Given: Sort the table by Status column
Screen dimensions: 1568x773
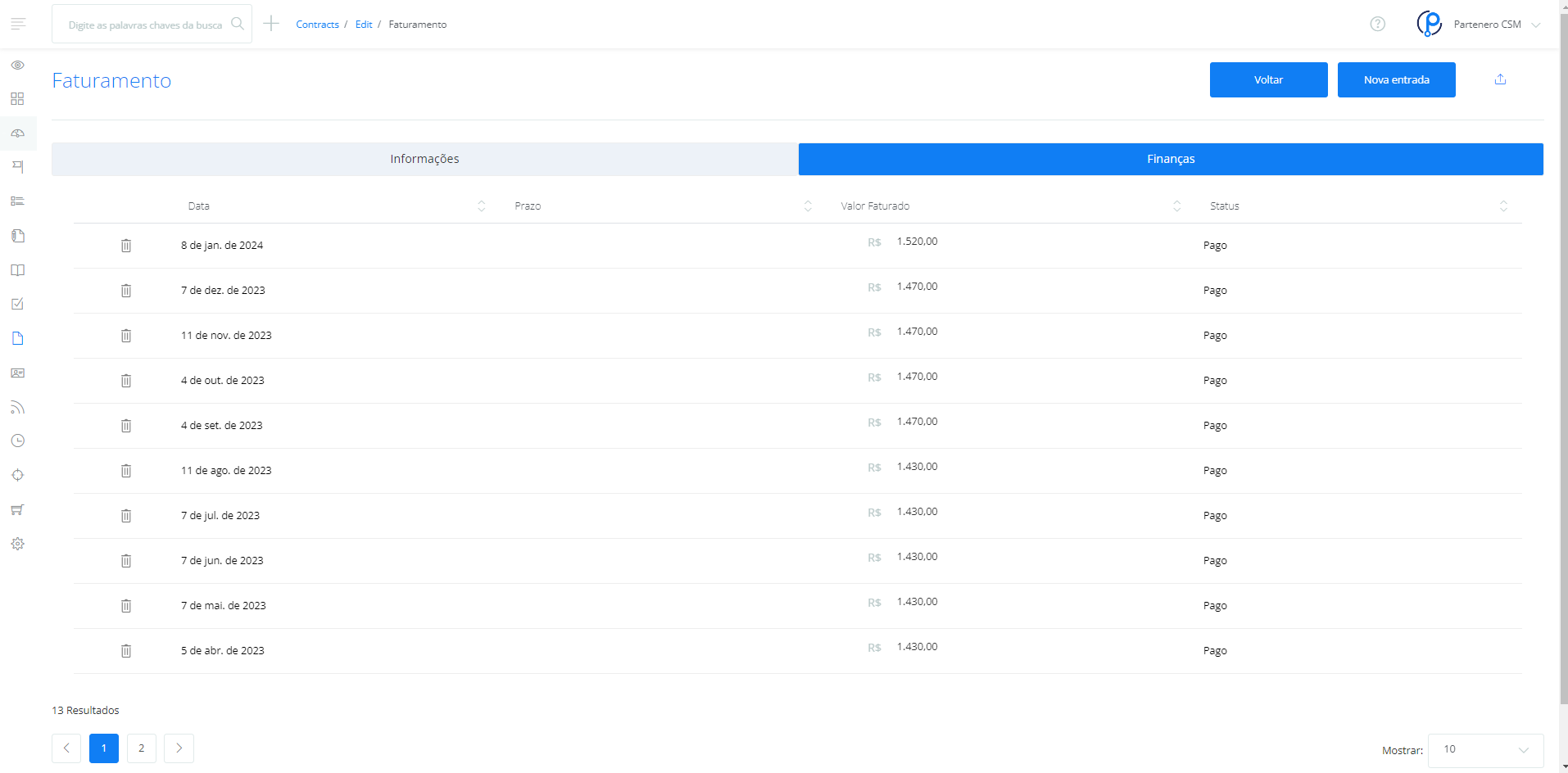Looking at the screenshot, I should click(x=1503, y=206).
